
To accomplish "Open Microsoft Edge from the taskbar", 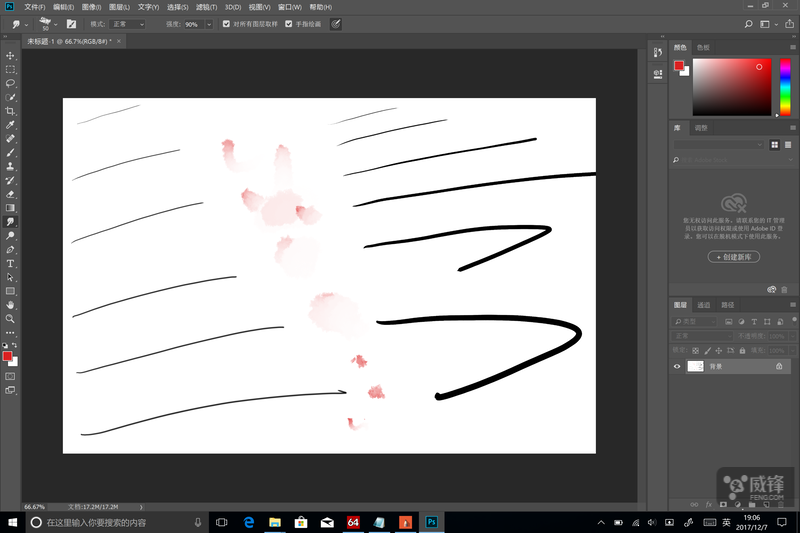I will tap(249, 522).
